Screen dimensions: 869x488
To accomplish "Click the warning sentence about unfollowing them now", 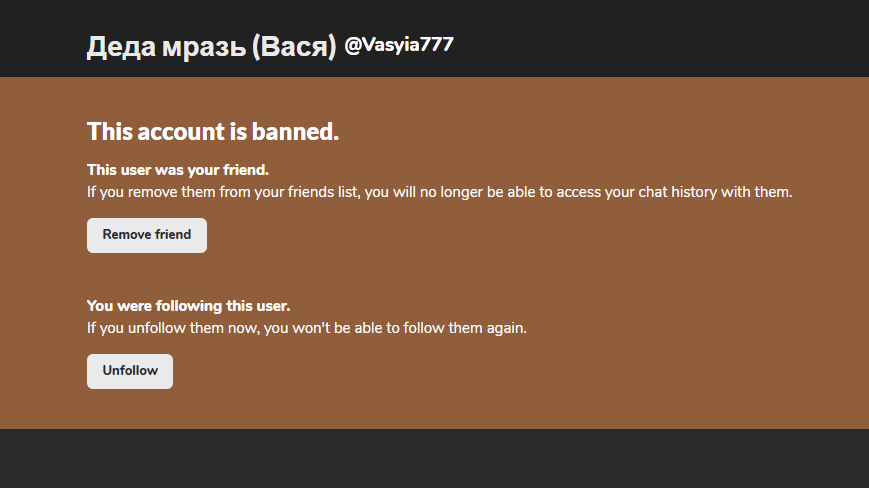I will 306,328.
